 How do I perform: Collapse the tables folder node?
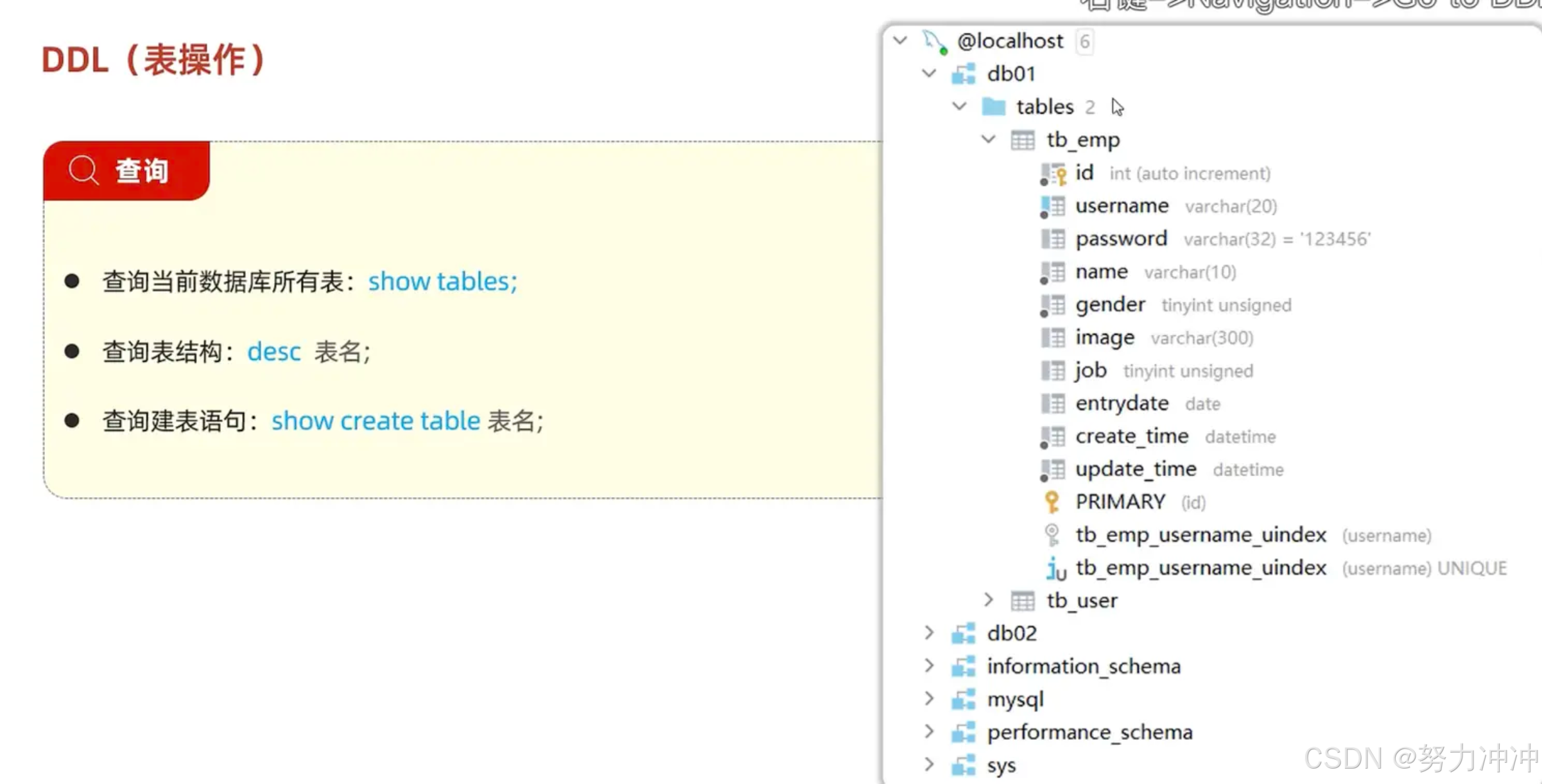[959, 106]
